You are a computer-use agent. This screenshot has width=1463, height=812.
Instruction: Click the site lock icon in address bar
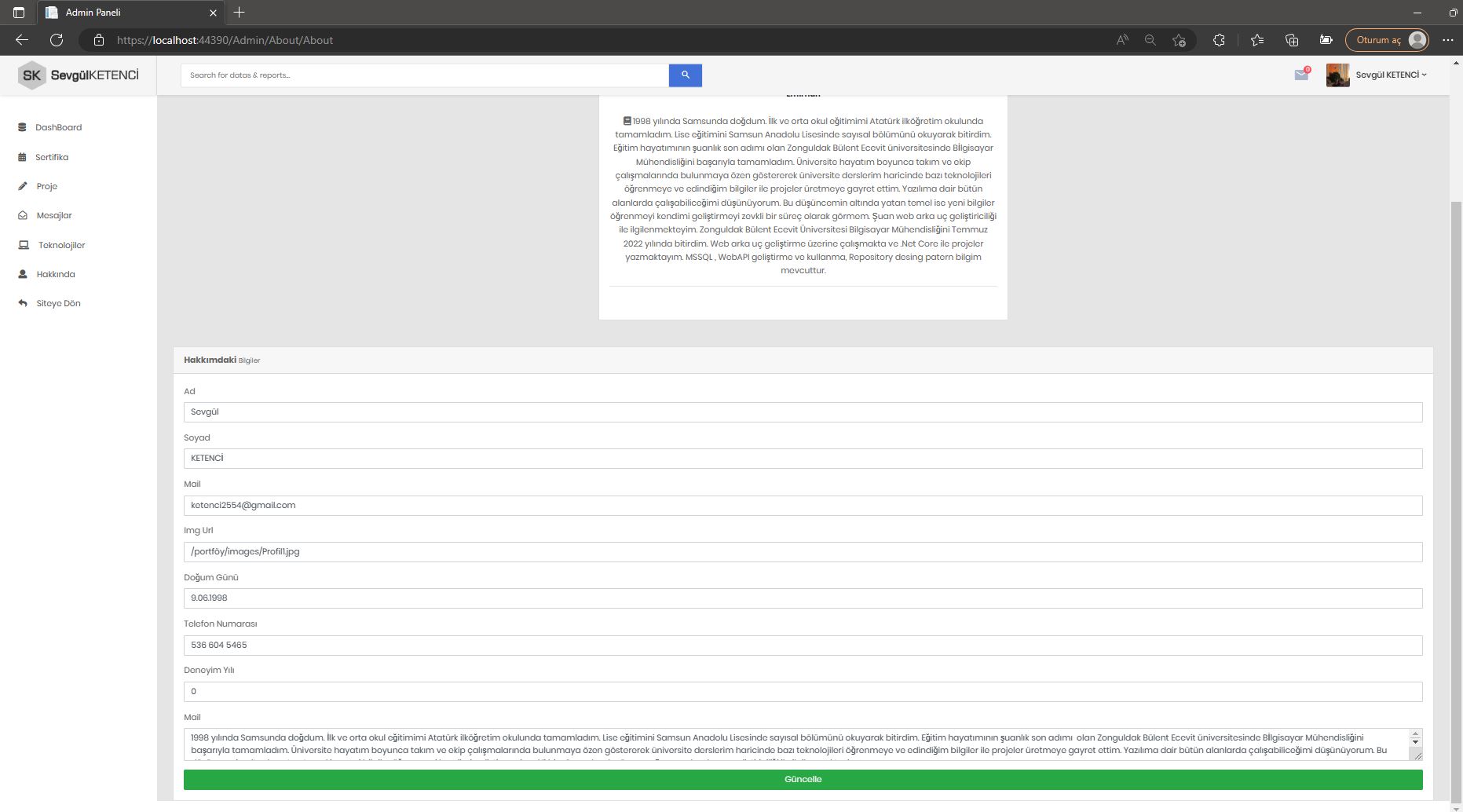point(99,40)
